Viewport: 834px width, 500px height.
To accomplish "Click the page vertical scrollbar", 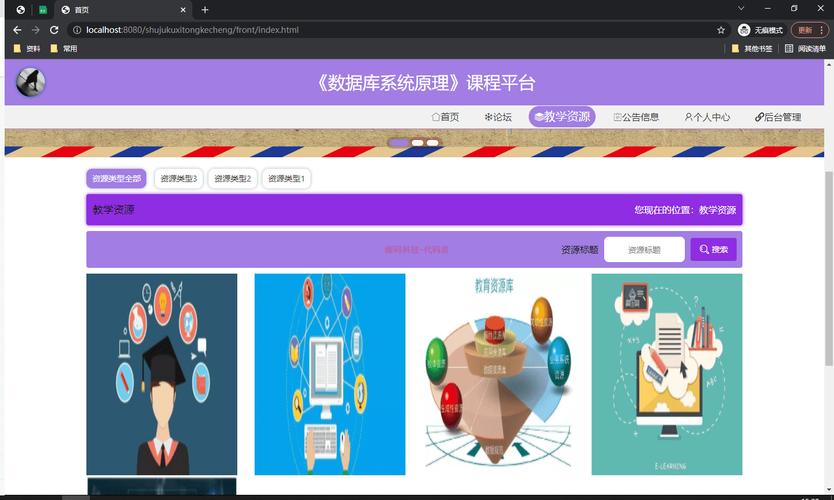I will click(x=829, y=269).
